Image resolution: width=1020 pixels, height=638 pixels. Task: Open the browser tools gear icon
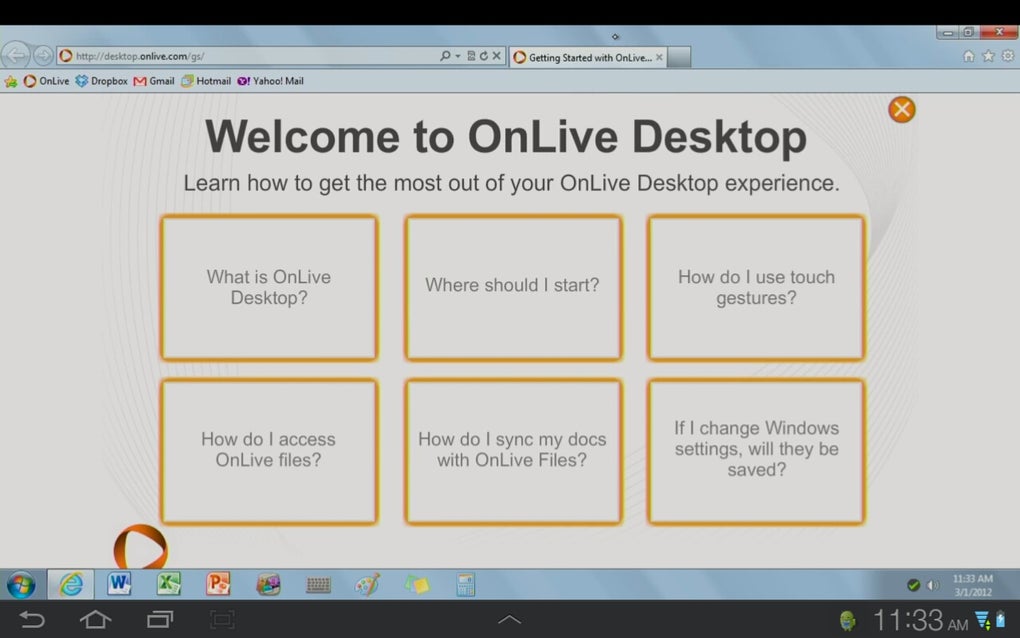pyautogui.click(x=1008, y=56)
